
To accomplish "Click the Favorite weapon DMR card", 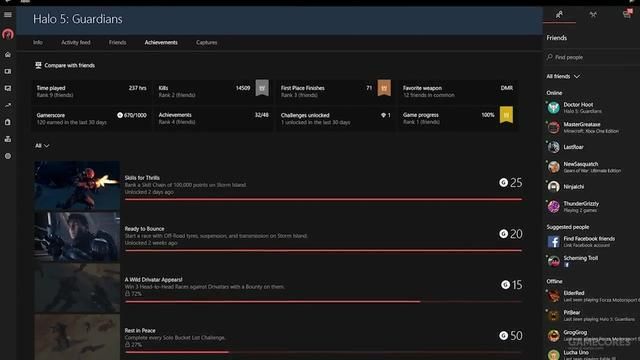I will [458, 91].
